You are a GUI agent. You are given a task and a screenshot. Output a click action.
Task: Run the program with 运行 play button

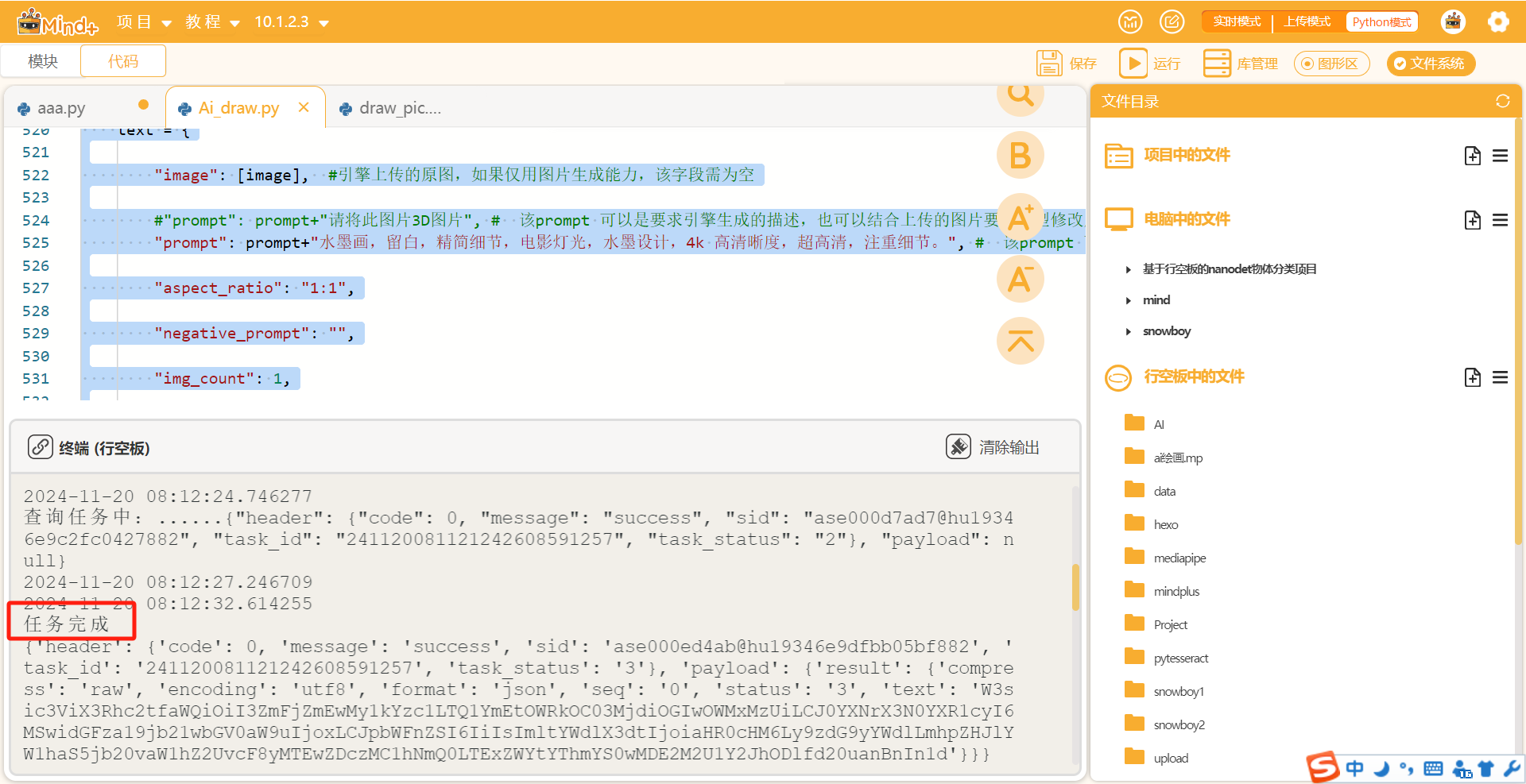point(1149,64)
